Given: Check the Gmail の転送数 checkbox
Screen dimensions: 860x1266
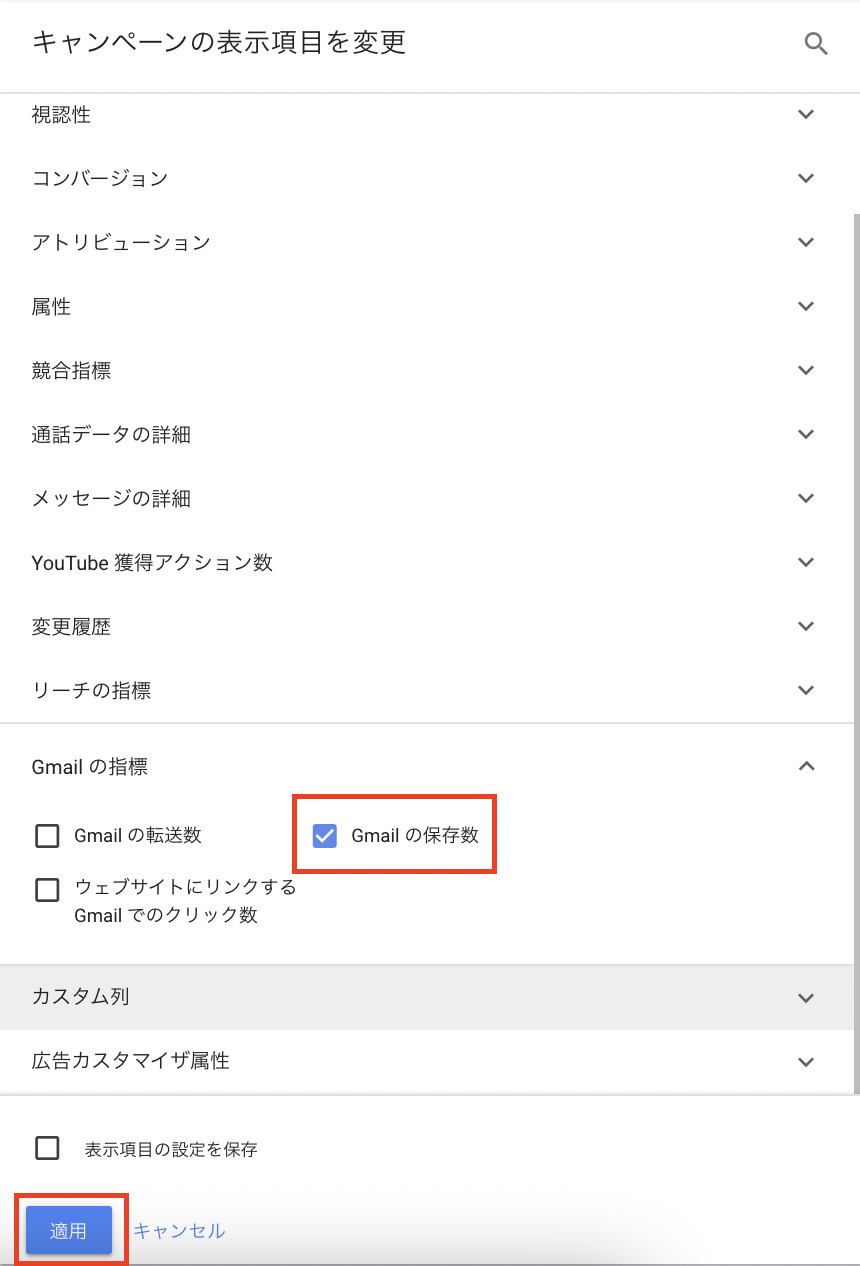Looking at the screenshot, I should 47,836.
